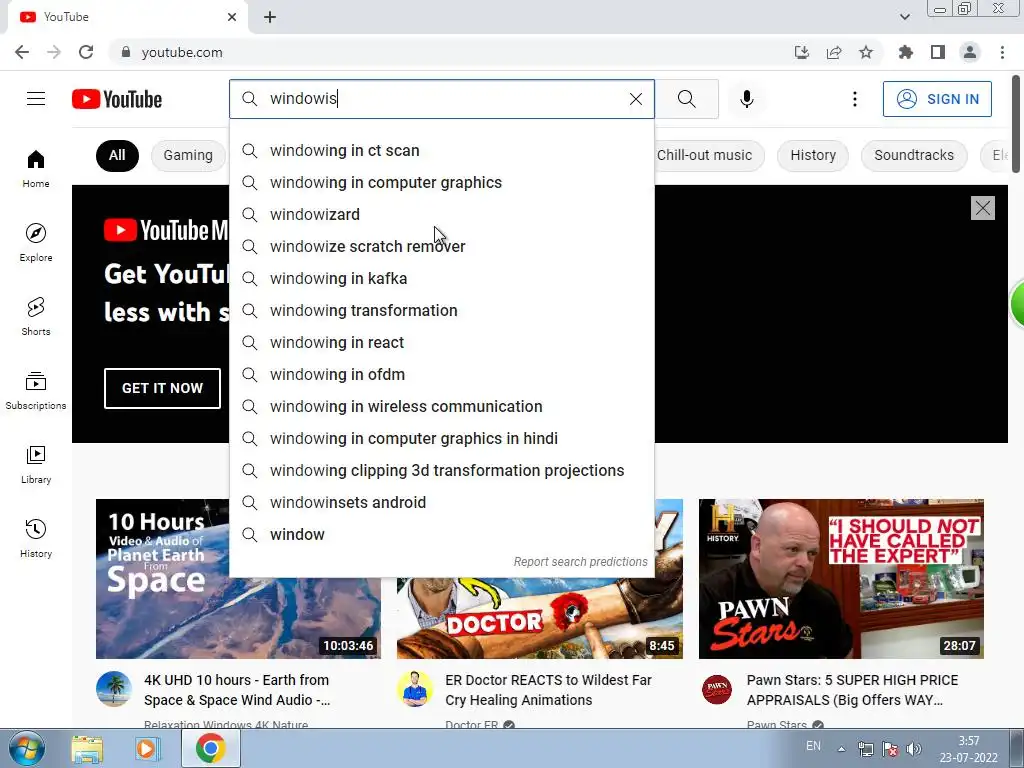Click GET IT NOW on the banner

click(x=162, y=388)
